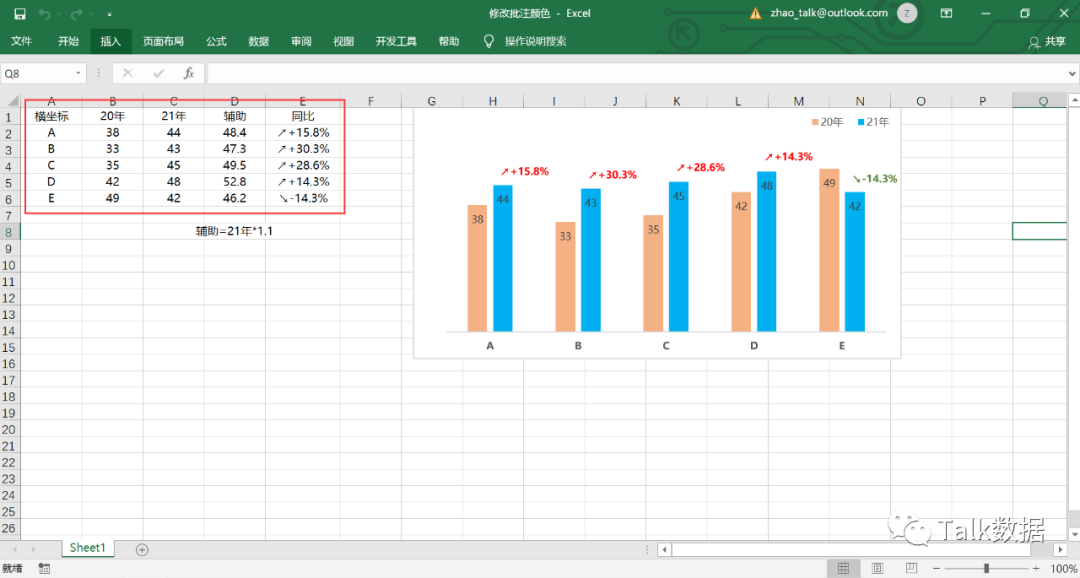Image resolution: width=1080 pixels, height=578 pixels.
Task: Select the Sheet1 worksheet tab
Action: pyautogui.click(x=86, y=548)
